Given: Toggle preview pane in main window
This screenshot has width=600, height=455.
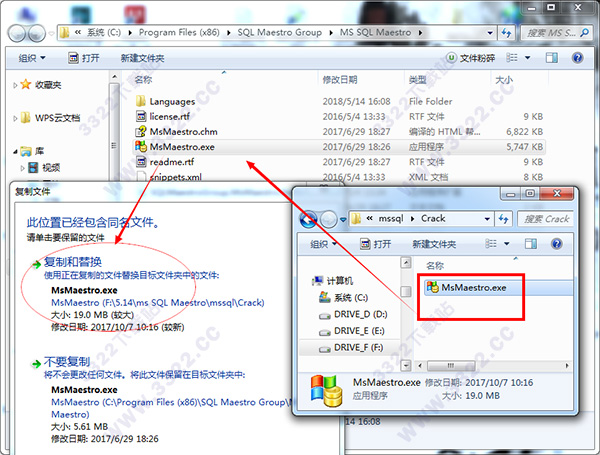Looking at the screenshot, I should point(551,58).
